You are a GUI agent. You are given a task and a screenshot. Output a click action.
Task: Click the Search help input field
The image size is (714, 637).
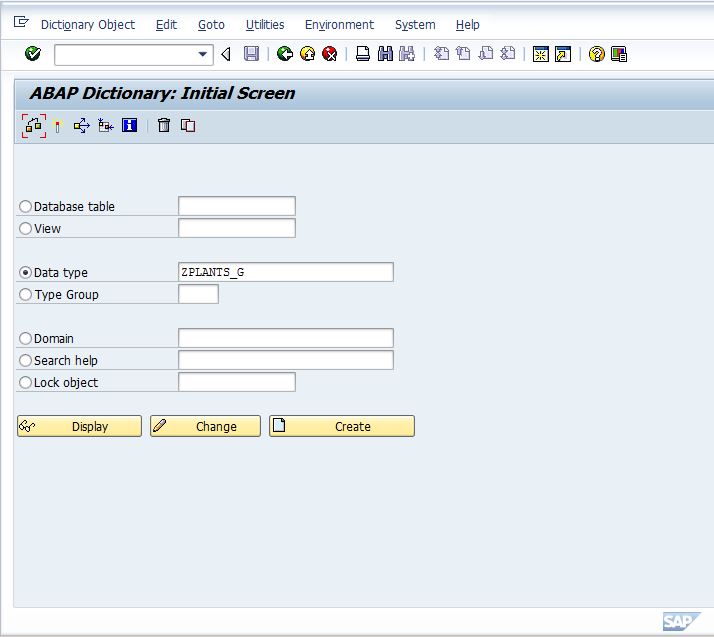point(286,360)
